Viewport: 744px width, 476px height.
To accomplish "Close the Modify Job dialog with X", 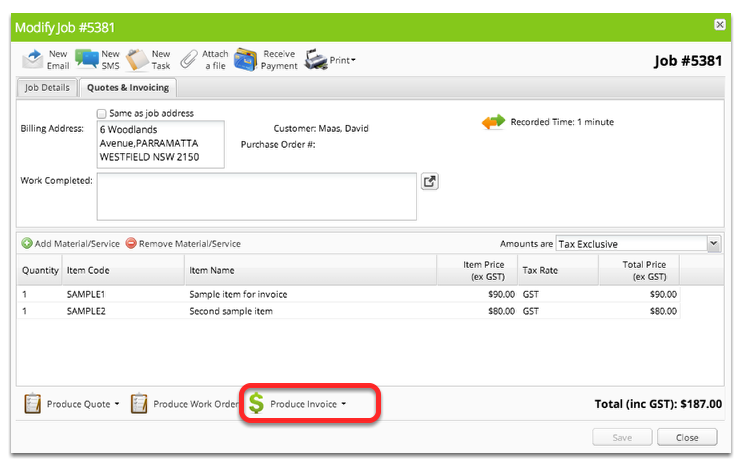I will tap(720, 25).
